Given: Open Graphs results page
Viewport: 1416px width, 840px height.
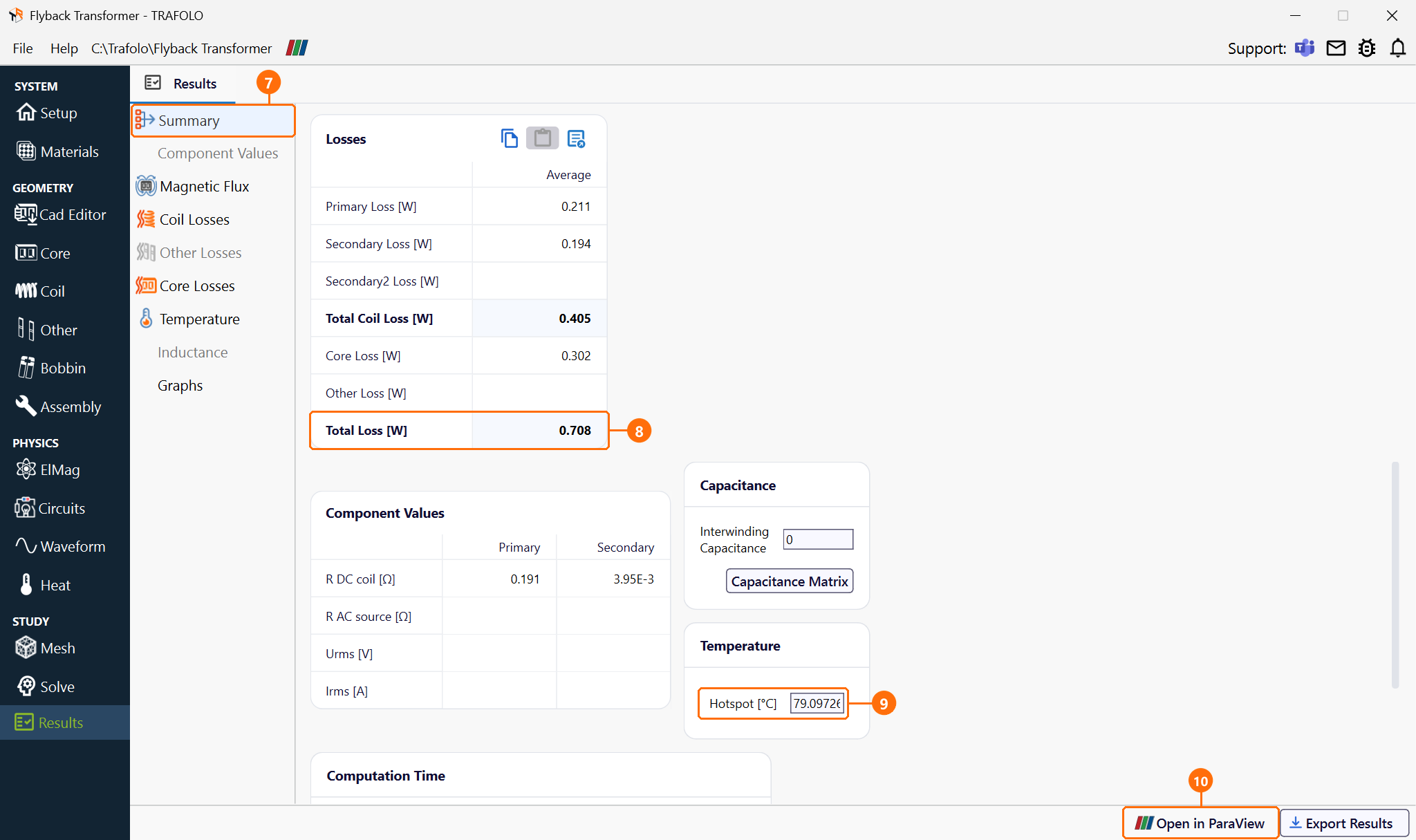Looking at the screenshot, I should point(180,386).
